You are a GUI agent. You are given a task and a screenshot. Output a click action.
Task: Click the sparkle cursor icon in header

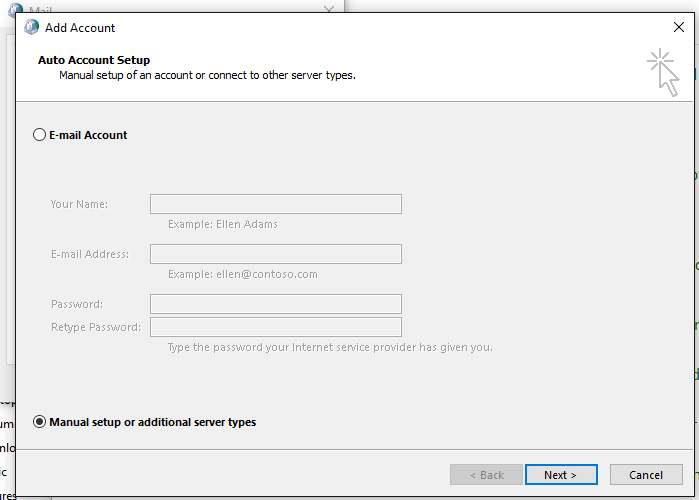click(663, 73)
